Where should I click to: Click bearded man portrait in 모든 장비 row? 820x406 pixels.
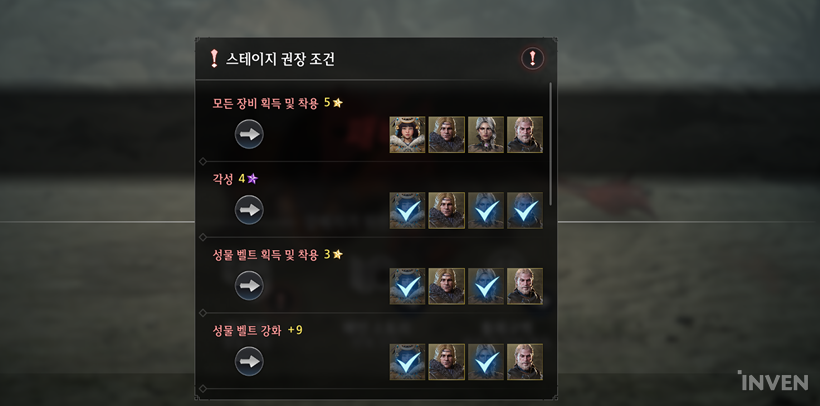(525, 134)
